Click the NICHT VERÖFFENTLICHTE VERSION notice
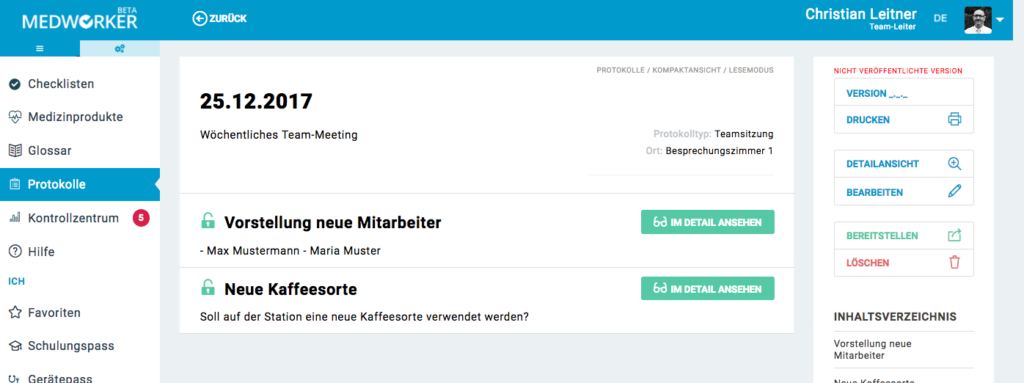 coord(898,71)
